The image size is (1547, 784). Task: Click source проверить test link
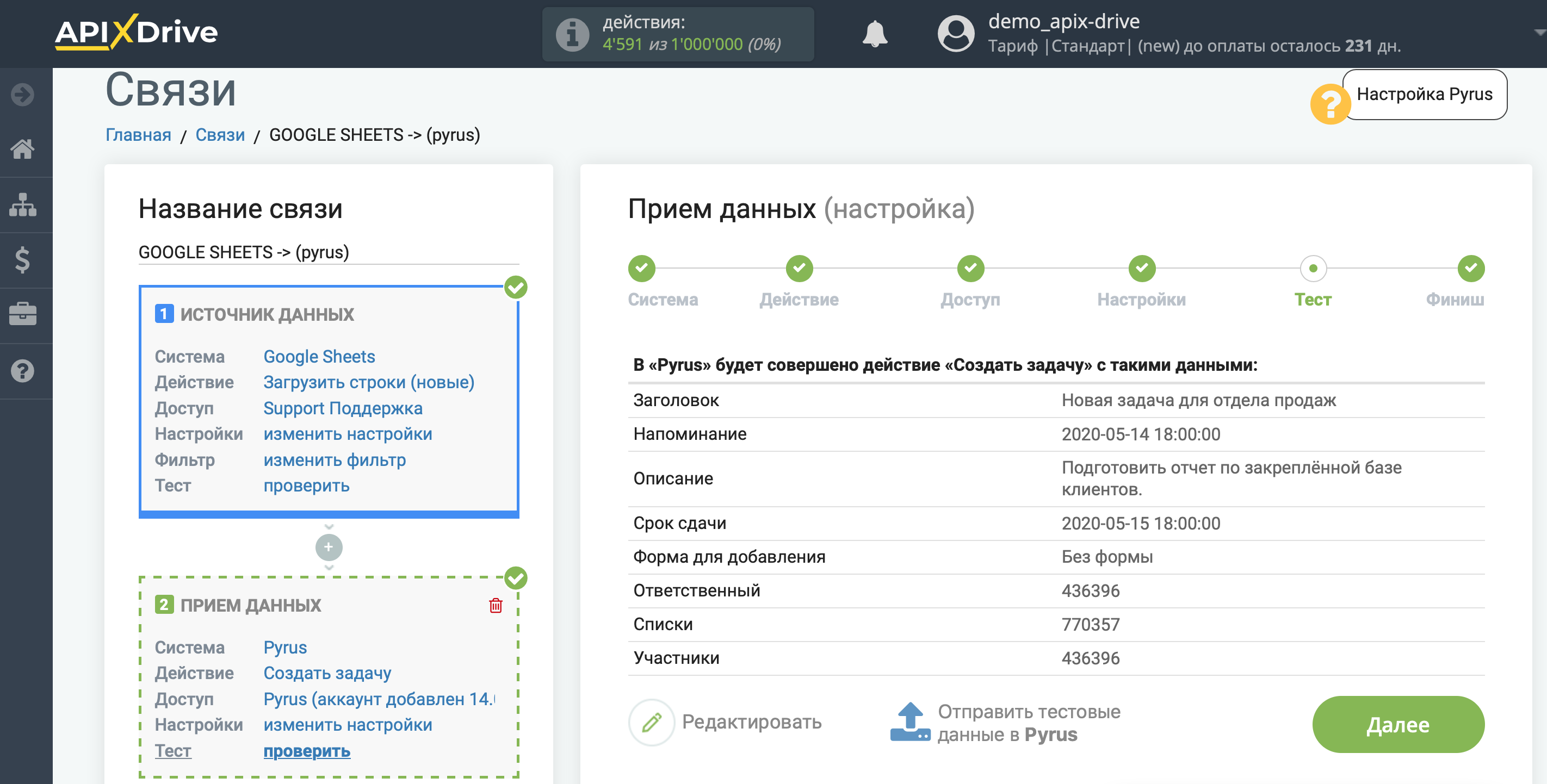306,486
